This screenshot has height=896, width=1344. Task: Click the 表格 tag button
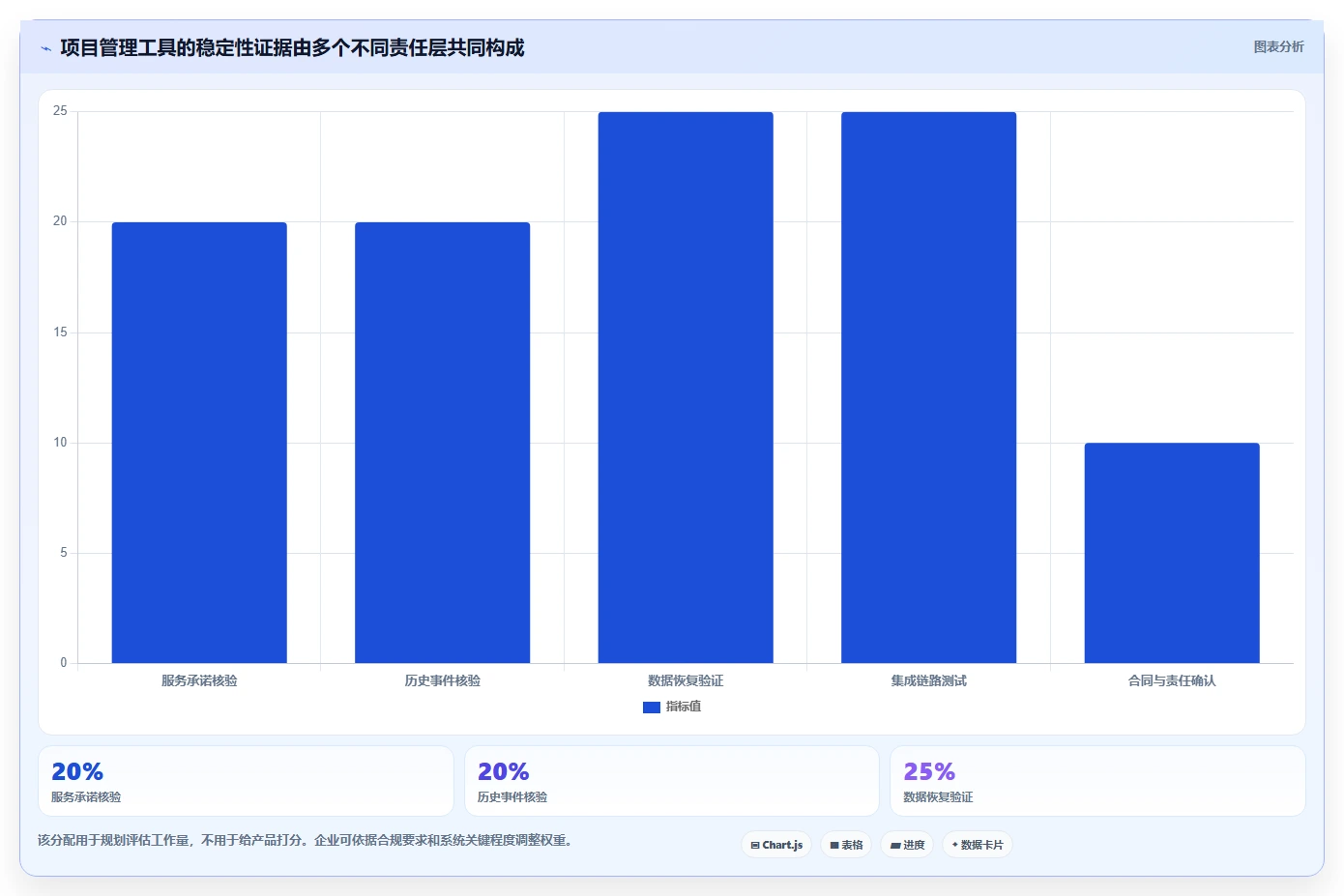click(x=846, y=845)
